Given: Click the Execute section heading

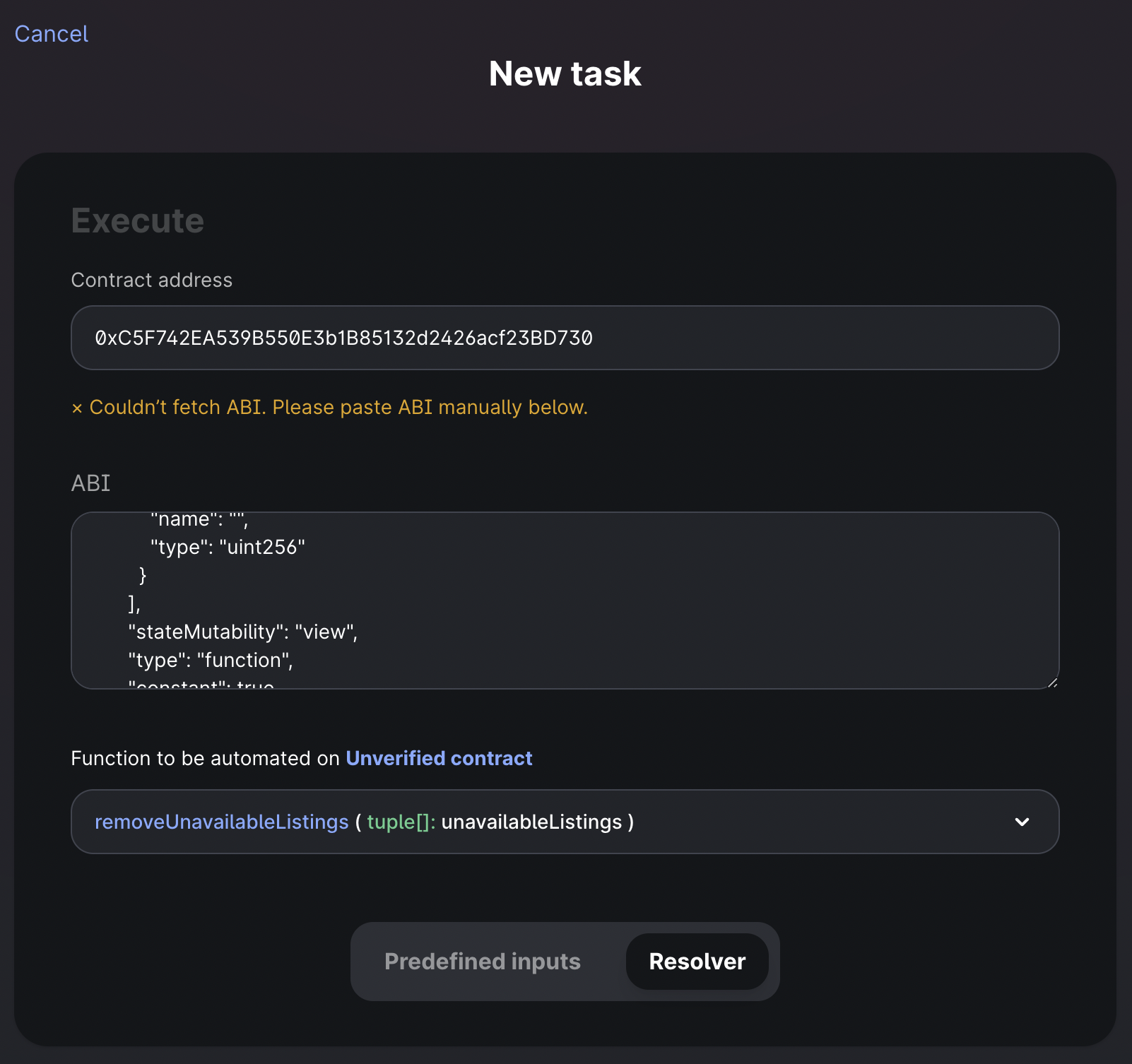Looking at the screenshot, I should point(137,220).
